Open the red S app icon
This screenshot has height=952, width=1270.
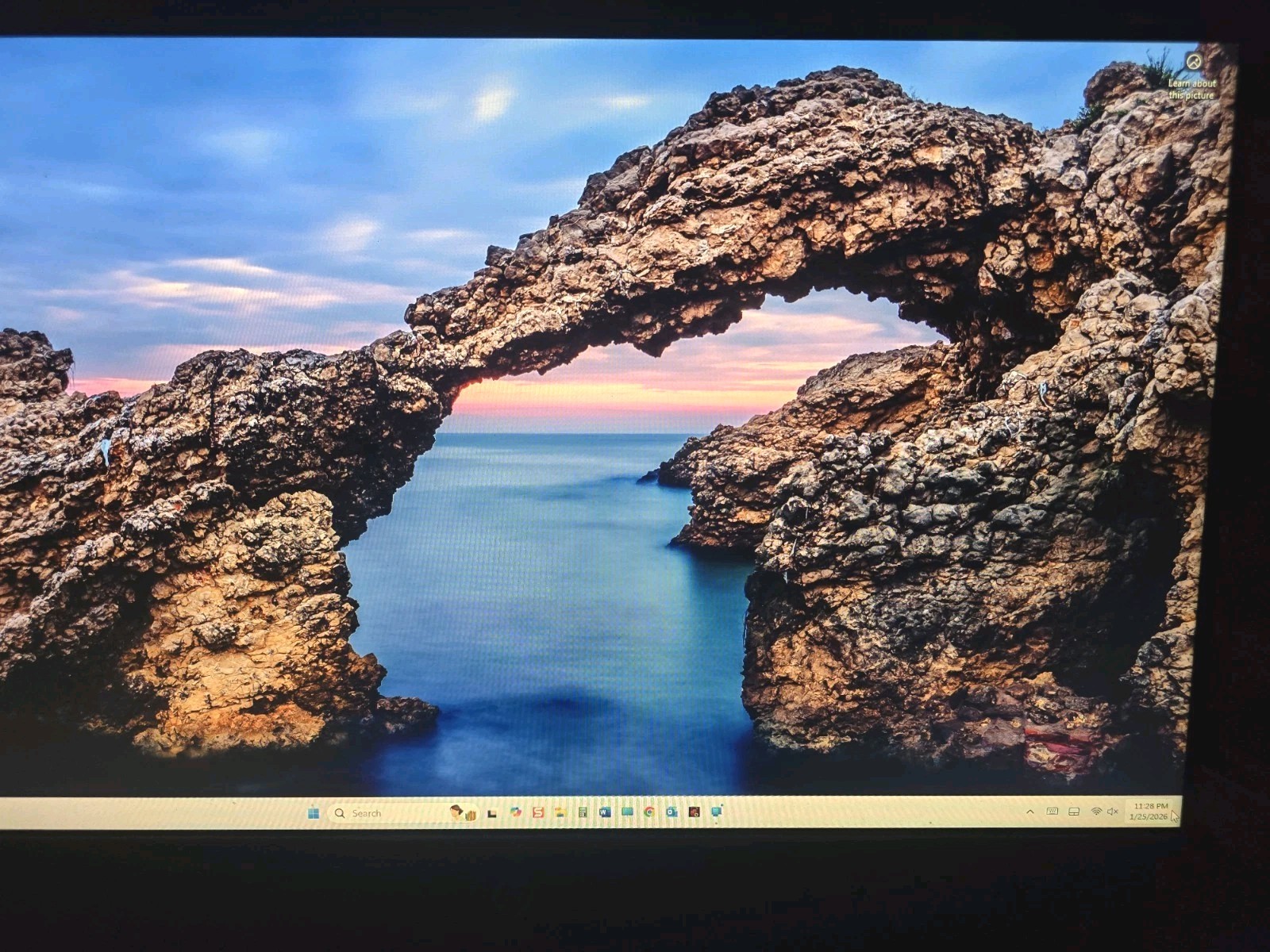(538, 812)
